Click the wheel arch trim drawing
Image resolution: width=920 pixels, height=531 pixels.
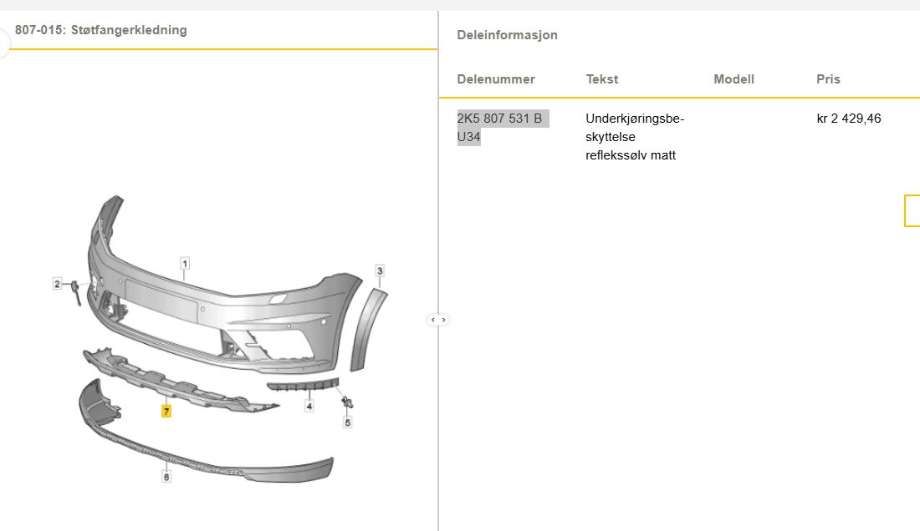coord(368,330)
